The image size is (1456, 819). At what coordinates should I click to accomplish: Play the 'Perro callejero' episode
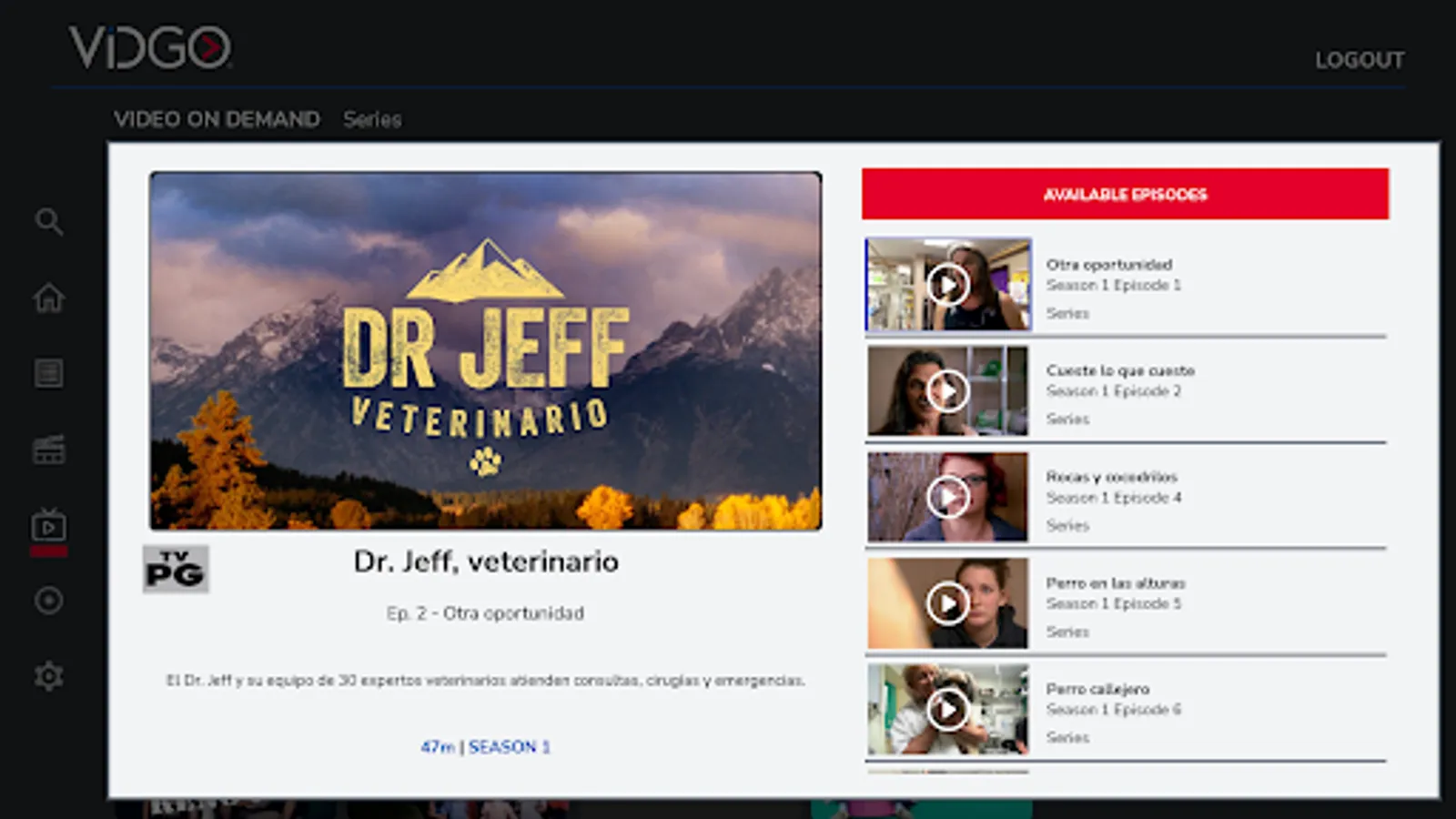coord(947,709)
